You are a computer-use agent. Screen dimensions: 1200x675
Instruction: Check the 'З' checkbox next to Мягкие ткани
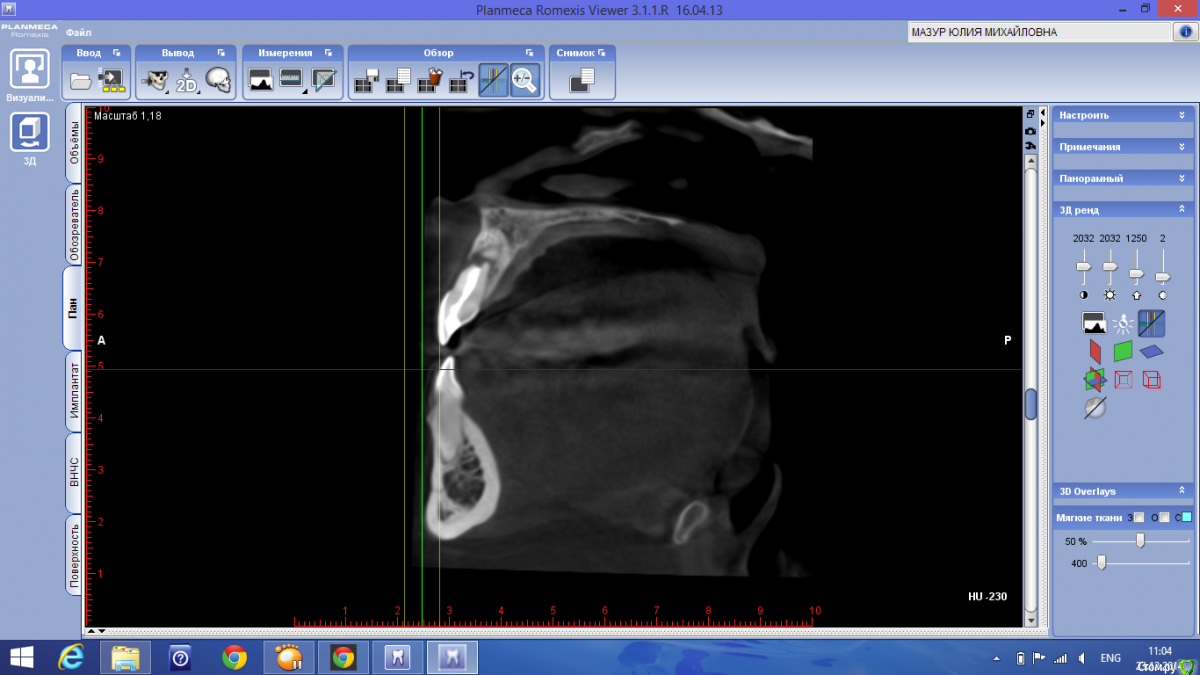point(1139,517)
